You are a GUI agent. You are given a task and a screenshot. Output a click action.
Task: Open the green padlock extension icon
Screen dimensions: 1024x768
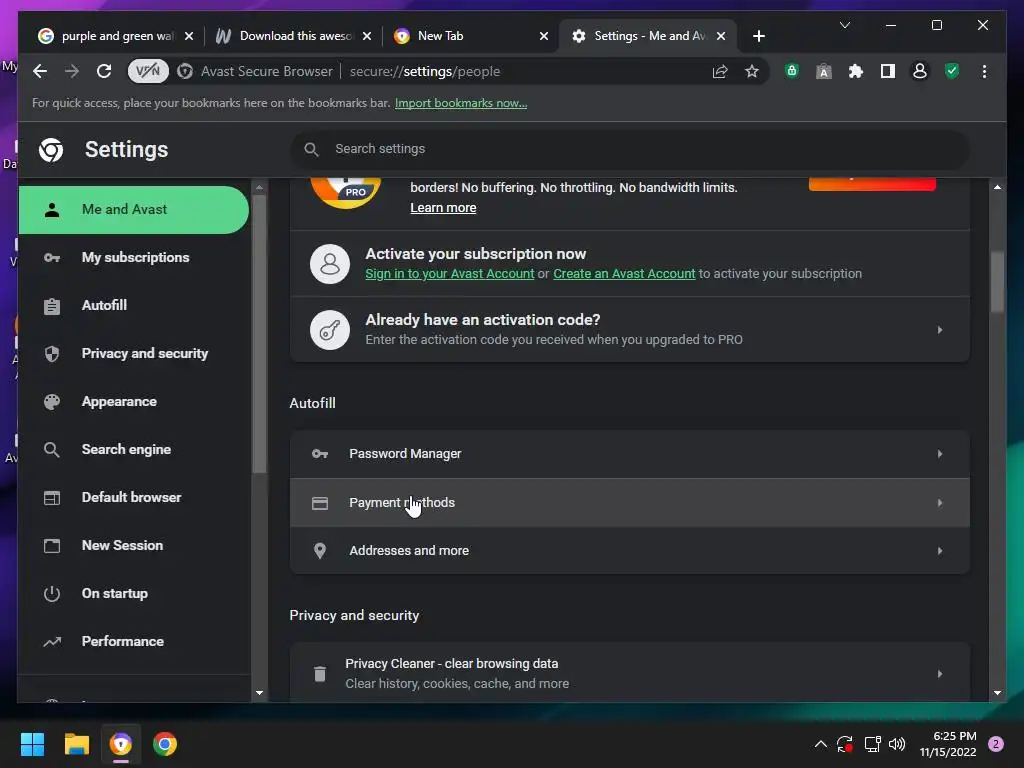pyautogui.click(x=792, y=71)
